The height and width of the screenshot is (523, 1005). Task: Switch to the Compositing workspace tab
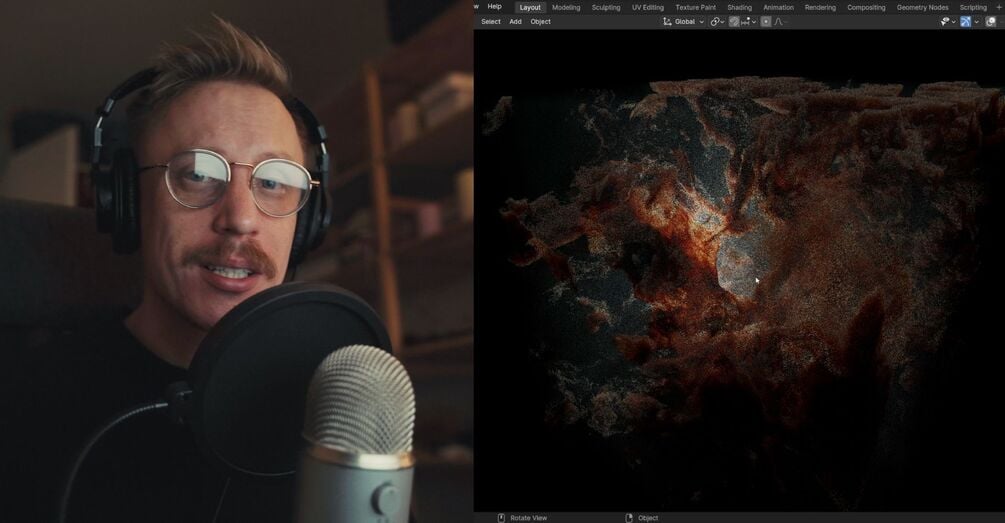click(866, 8)
